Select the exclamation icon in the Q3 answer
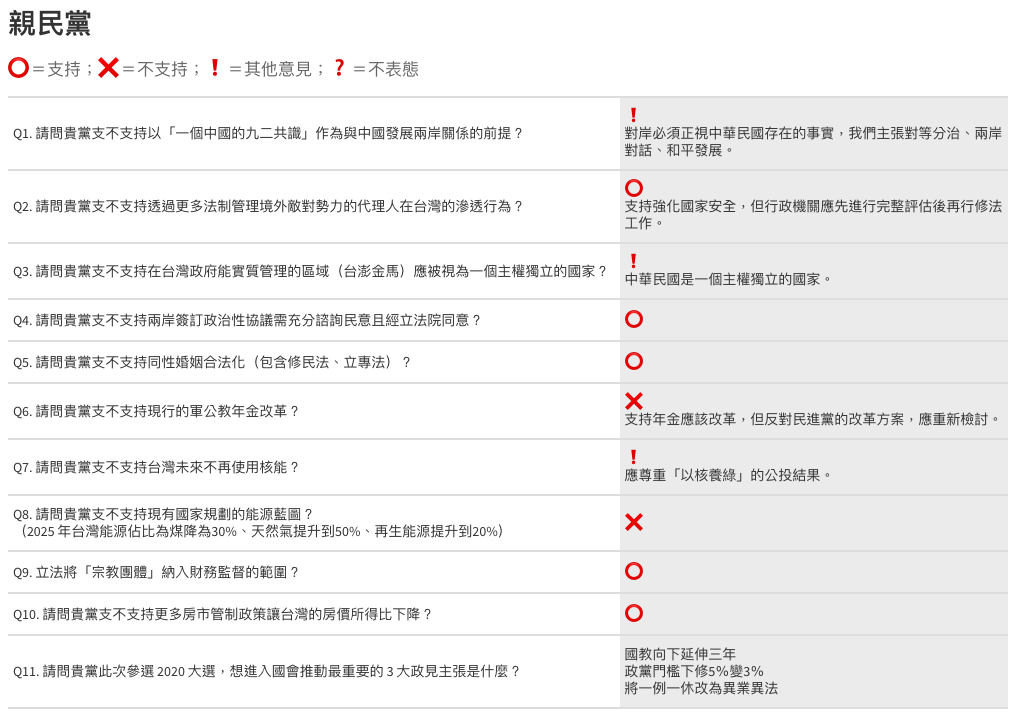 (x=633, y=260)
